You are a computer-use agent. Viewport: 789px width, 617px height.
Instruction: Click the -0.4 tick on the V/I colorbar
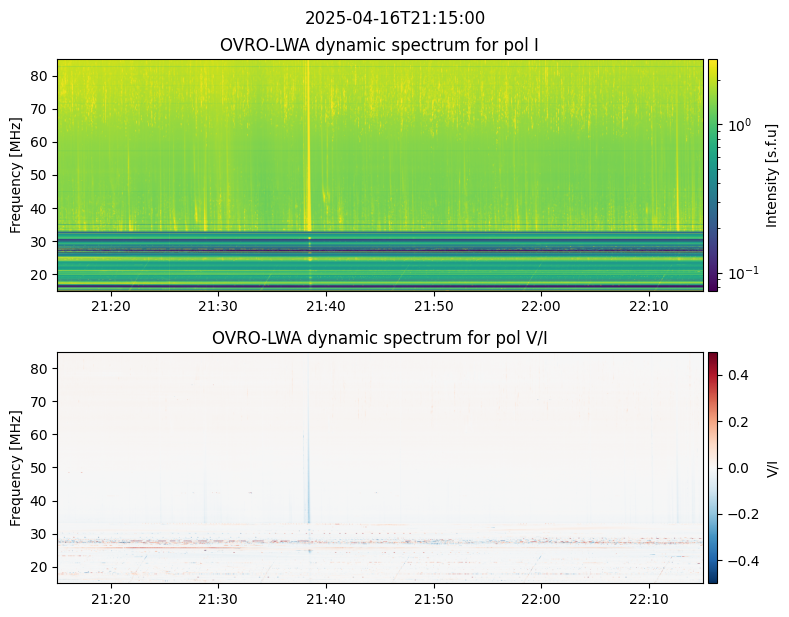(737, 560)
